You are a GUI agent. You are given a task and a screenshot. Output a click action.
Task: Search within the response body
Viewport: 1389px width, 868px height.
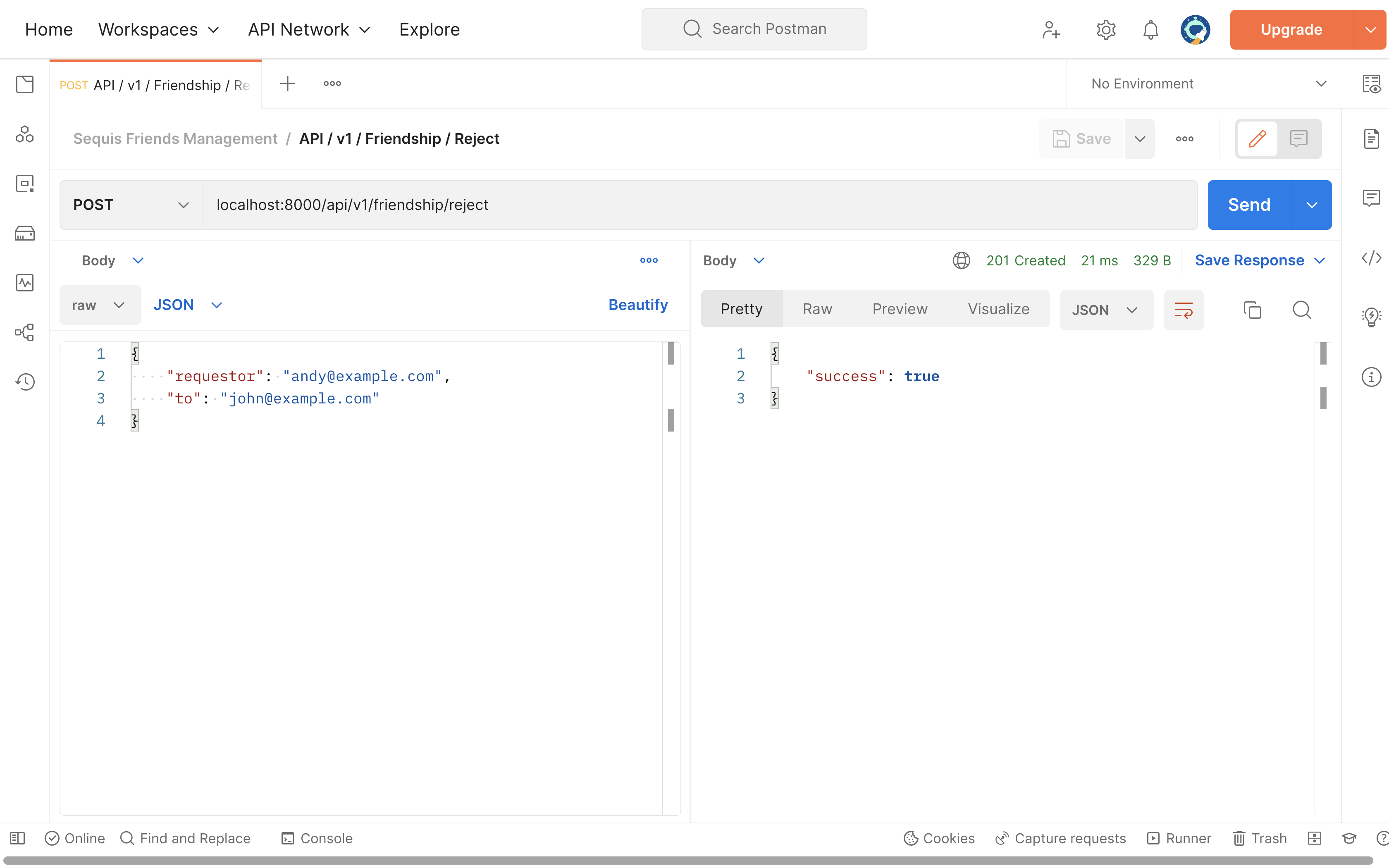[1301, 310]
